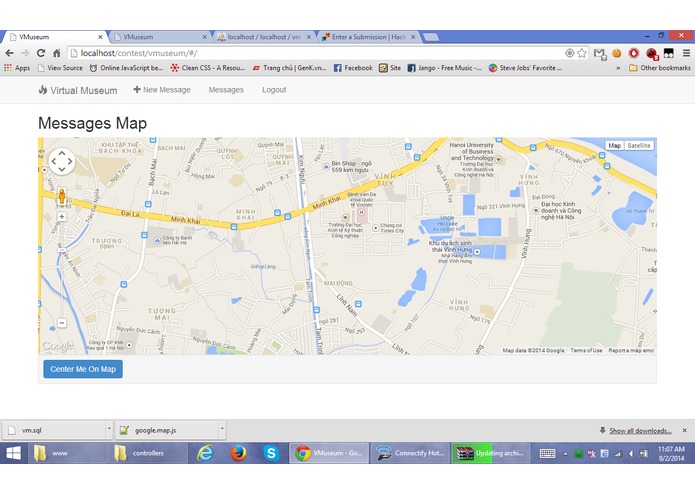Open the vm.sql downloaded file
Screen dimensions: 695x494
click(x=54, y=430)
